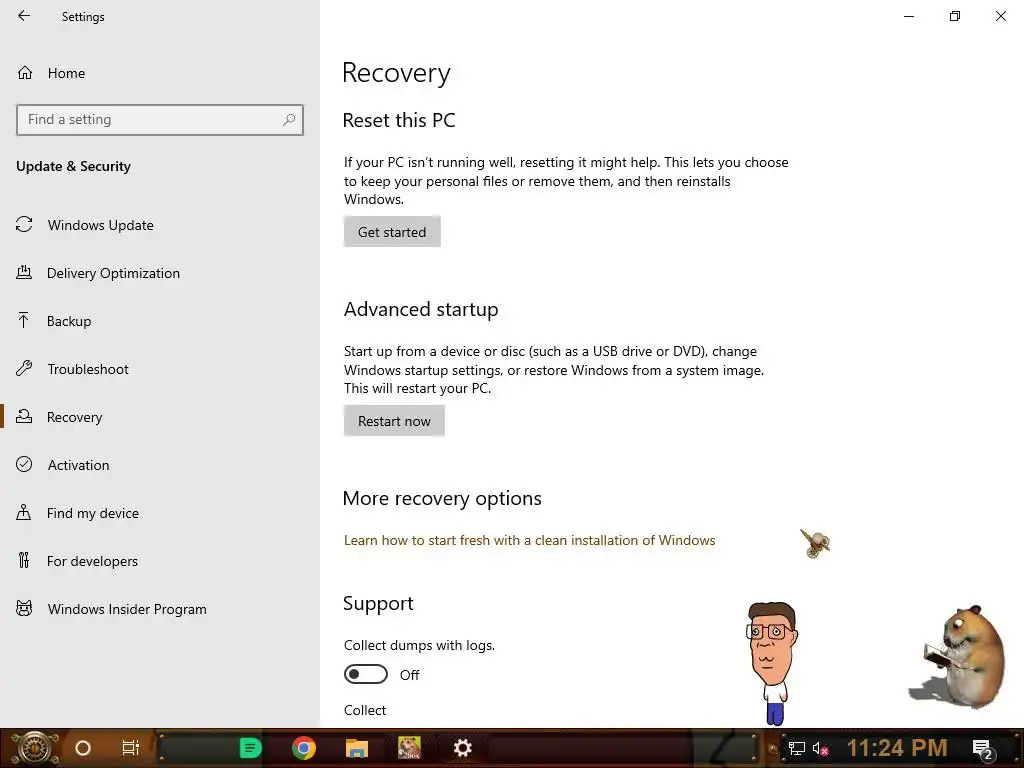Toggle Collect dumps with logs switch
This screenshot has width=1024, height=768.
coord(366,674)
